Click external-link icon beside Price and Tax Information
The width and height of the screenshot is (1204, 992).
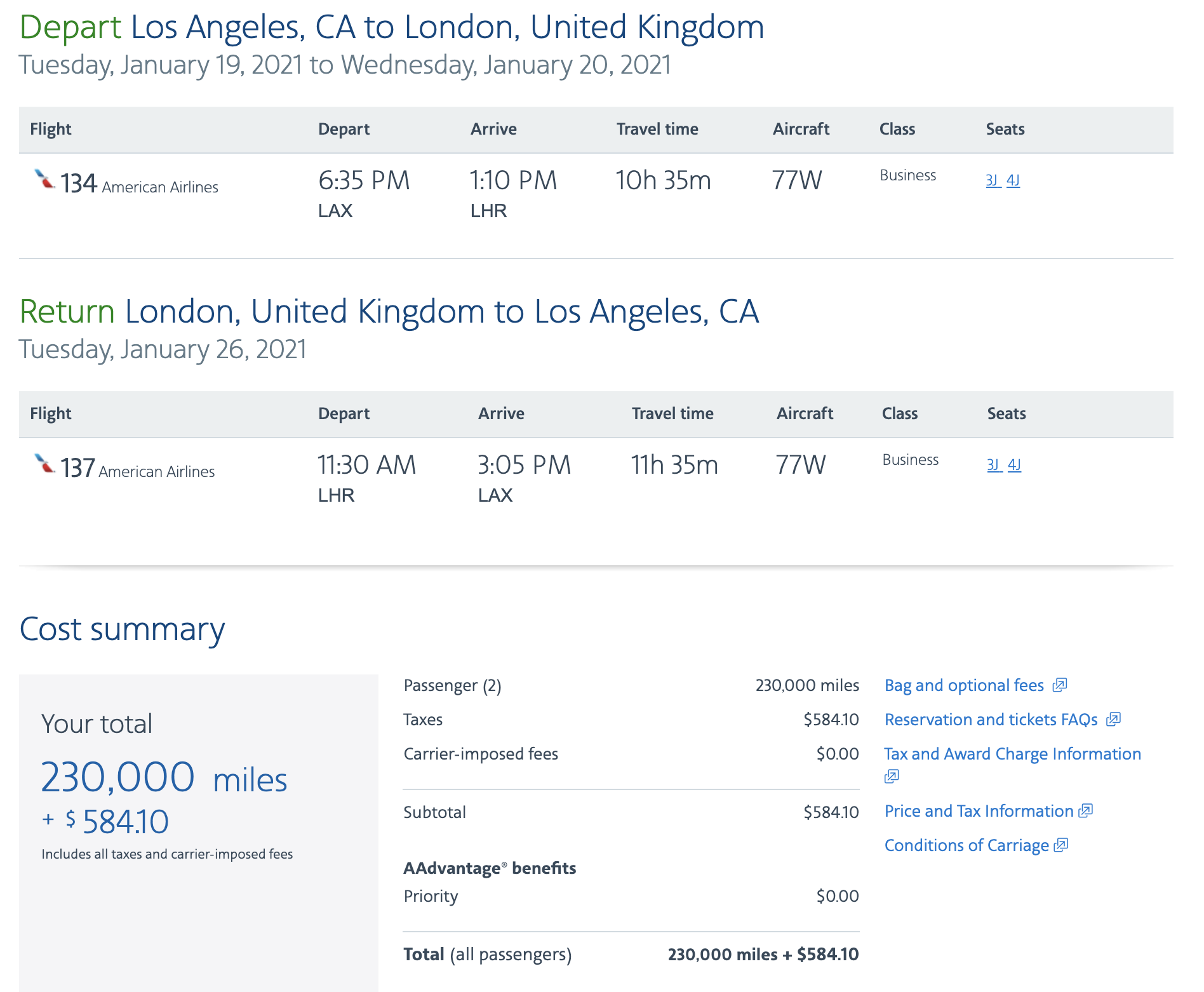click(x=1086, y=811)
